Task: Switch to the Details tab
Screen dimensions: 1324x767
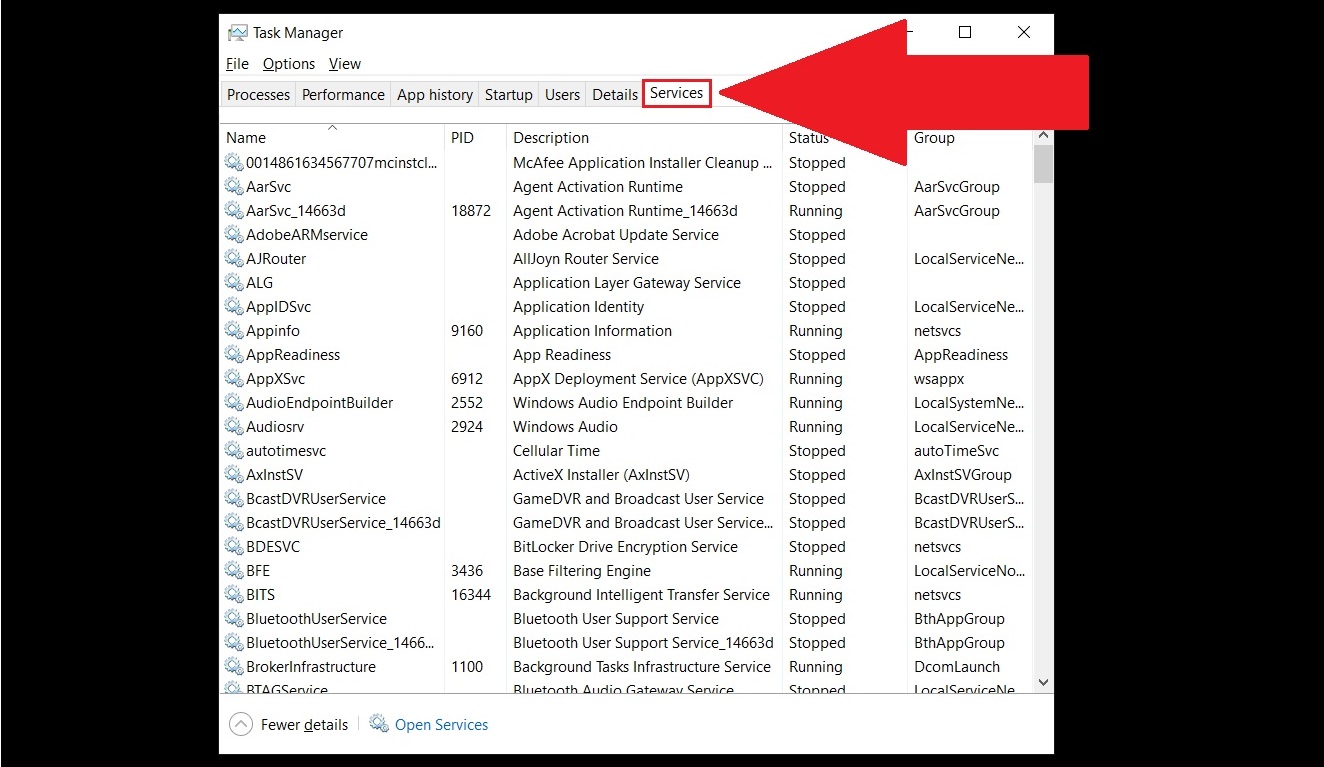Action: pos(615,94)
